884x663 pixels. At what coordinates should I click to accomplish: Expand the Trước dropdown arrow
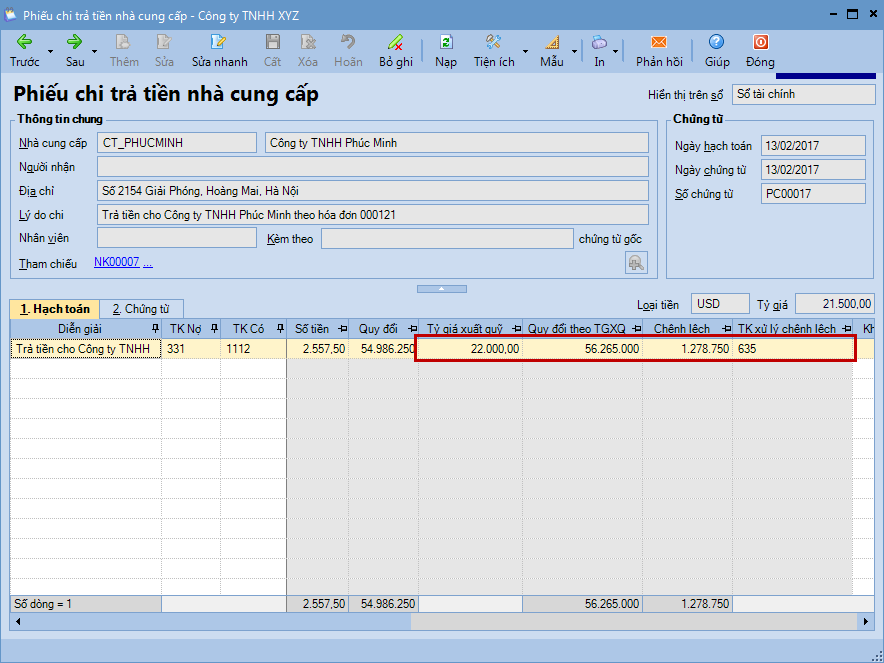[50, 52]
